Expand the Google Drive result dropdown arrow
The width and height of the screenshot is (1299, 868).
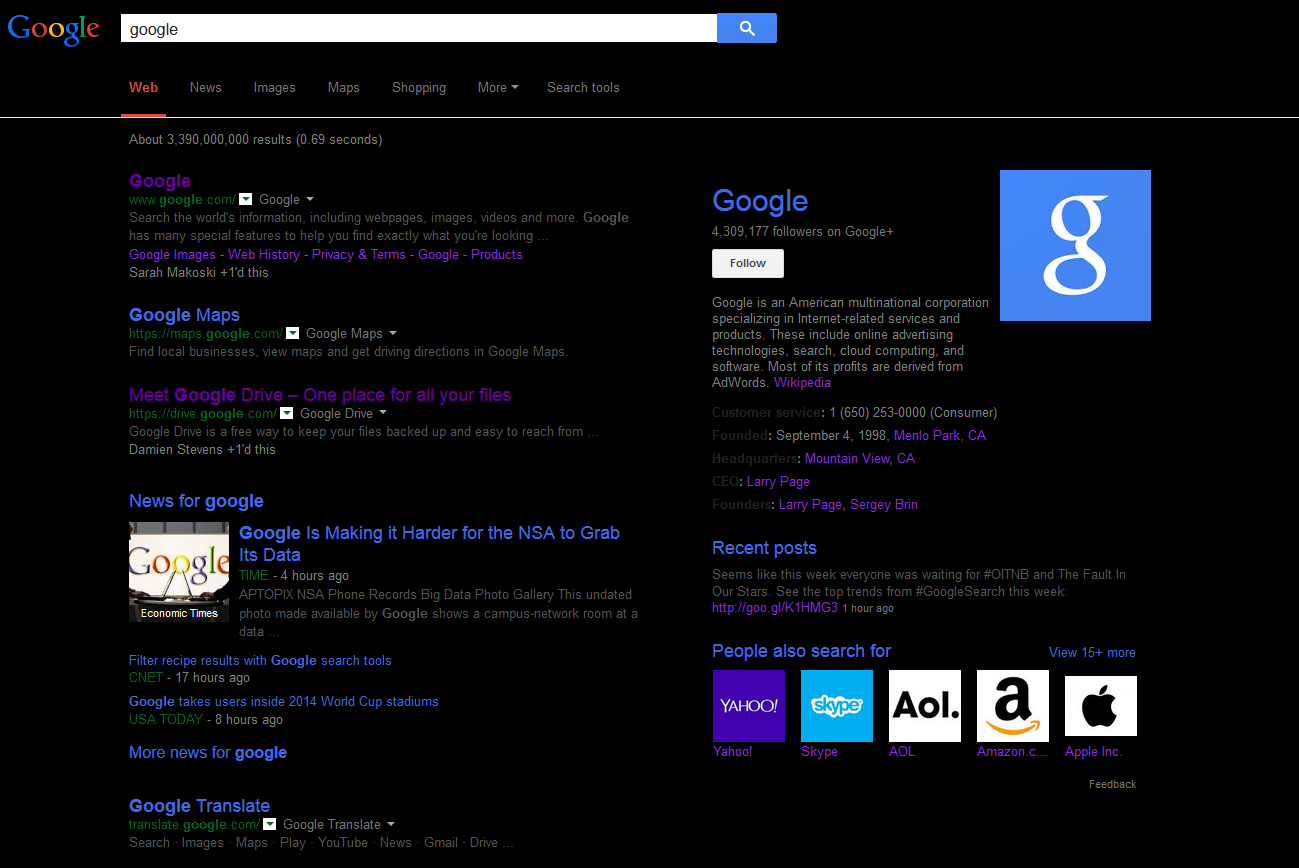(x=383, y=413)
